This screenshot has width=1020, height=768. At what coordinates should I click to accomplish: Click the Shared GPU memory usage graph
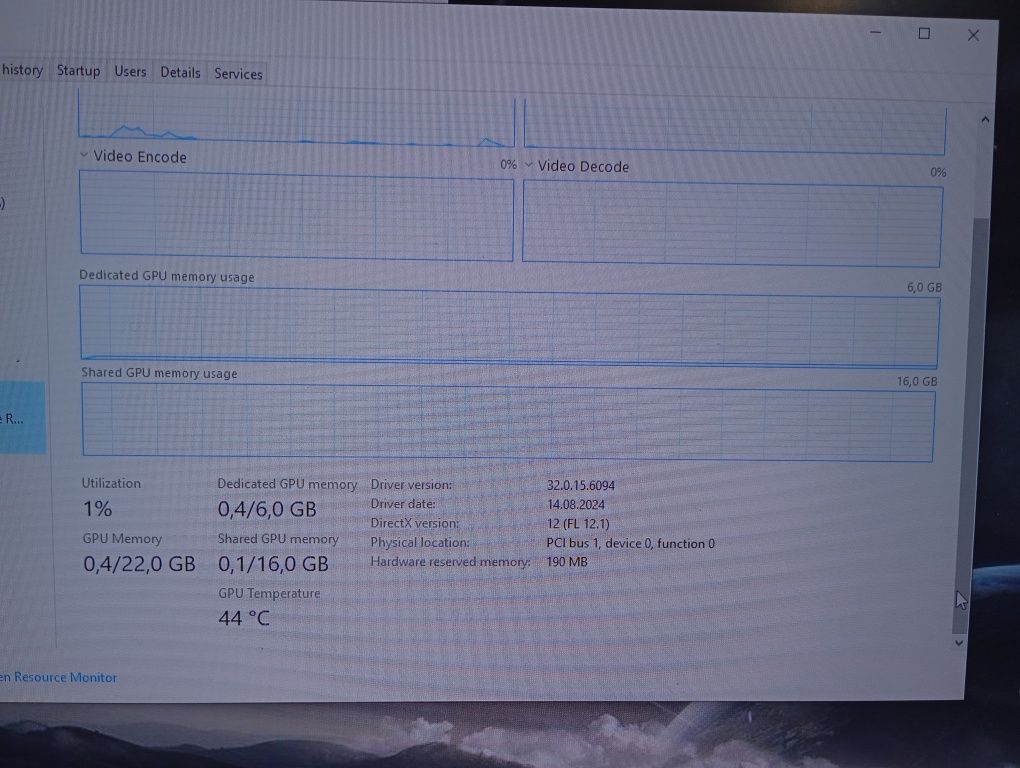(x=508, y=423)
